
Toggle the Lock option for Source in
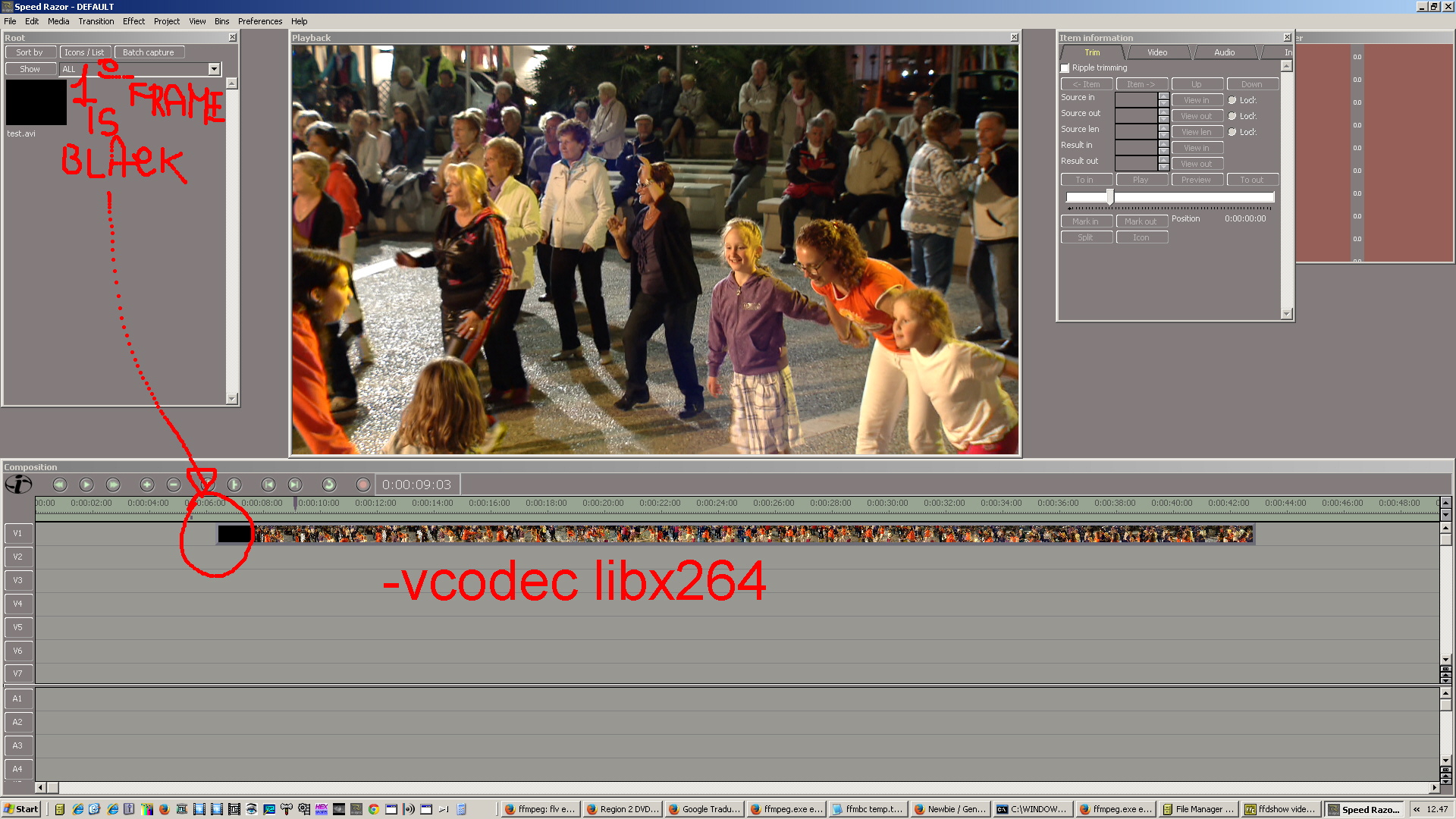click(1232, 100)
